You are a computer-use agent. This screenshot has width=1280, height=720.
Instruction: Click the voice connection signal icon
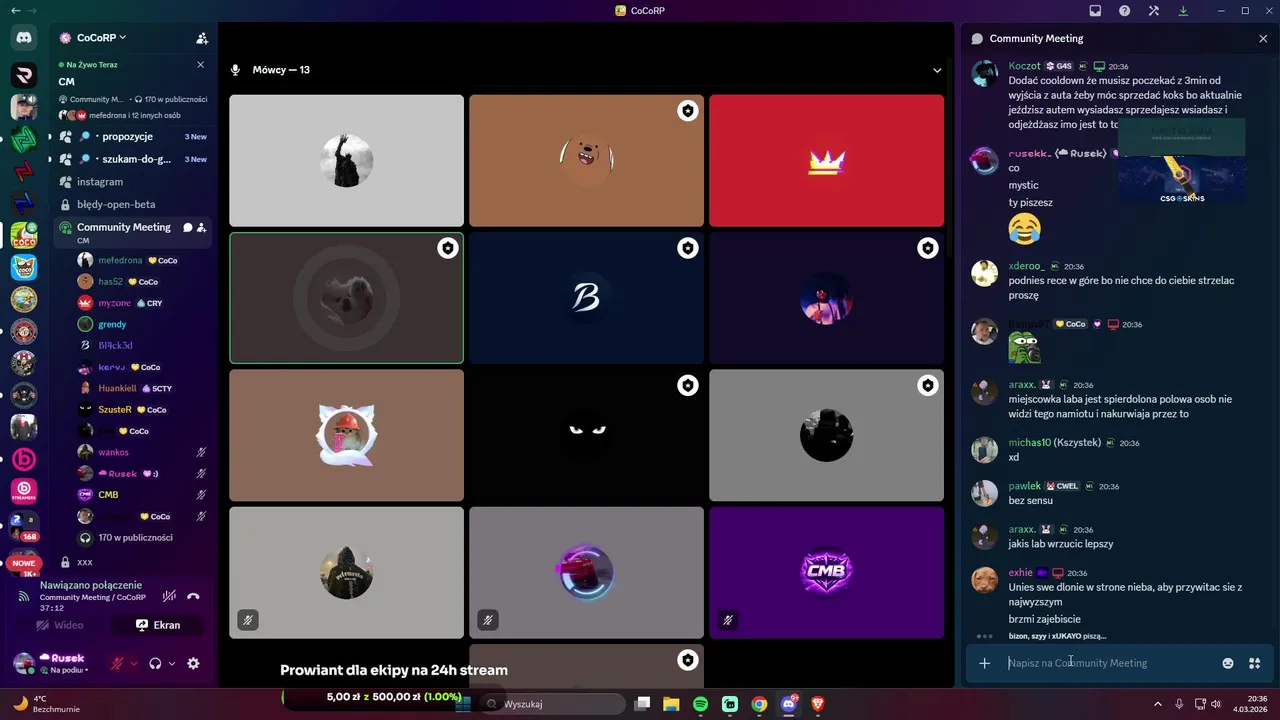pyautogui.click(x=24, y=596)
